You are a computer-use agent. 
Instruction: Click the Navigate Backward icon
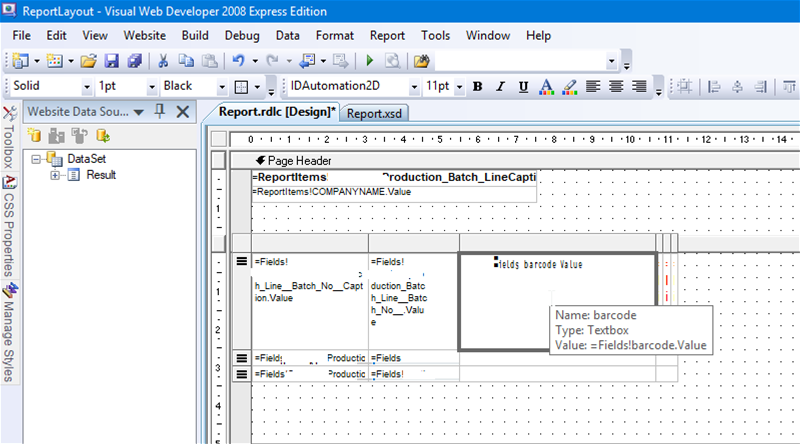[x=307, y=61]
